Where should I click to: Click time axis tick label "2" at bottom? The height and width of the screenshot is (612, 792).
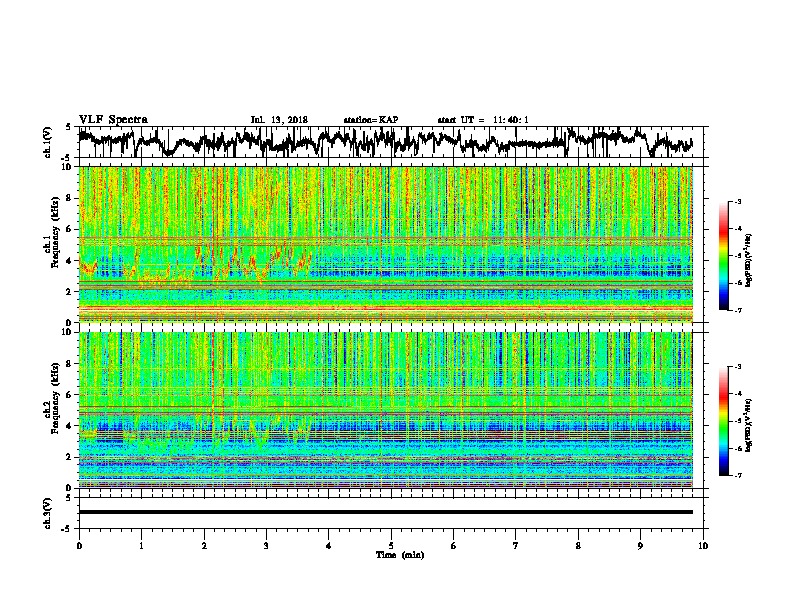204,546
